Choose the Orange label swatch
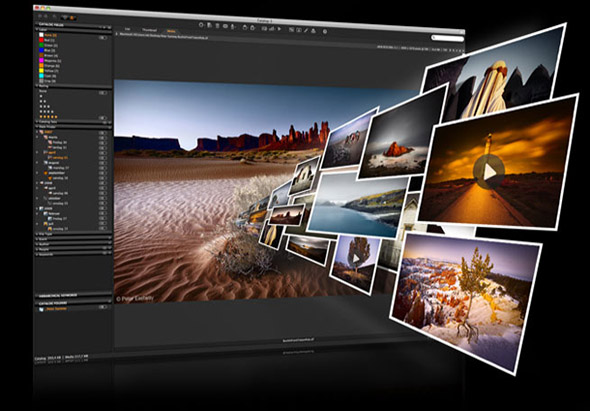590x411 pixels. (x=41, y=65)
